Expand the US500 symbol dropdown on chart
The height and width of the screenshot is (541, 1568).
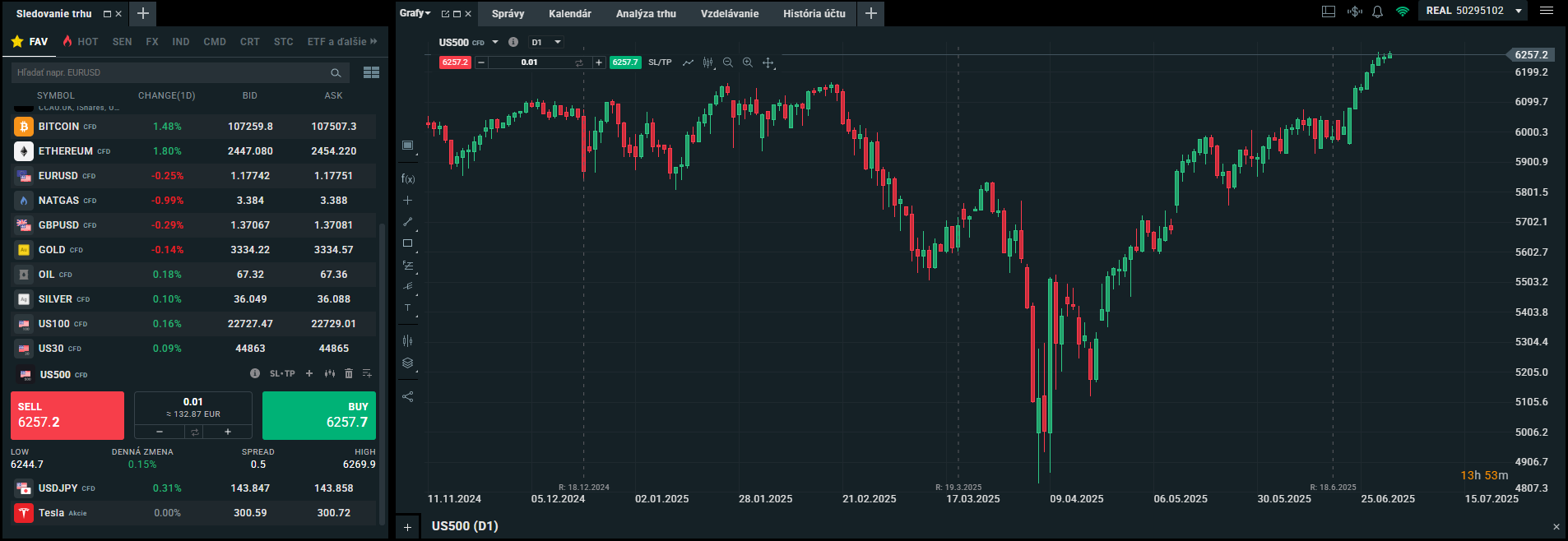tap(495, 42)
